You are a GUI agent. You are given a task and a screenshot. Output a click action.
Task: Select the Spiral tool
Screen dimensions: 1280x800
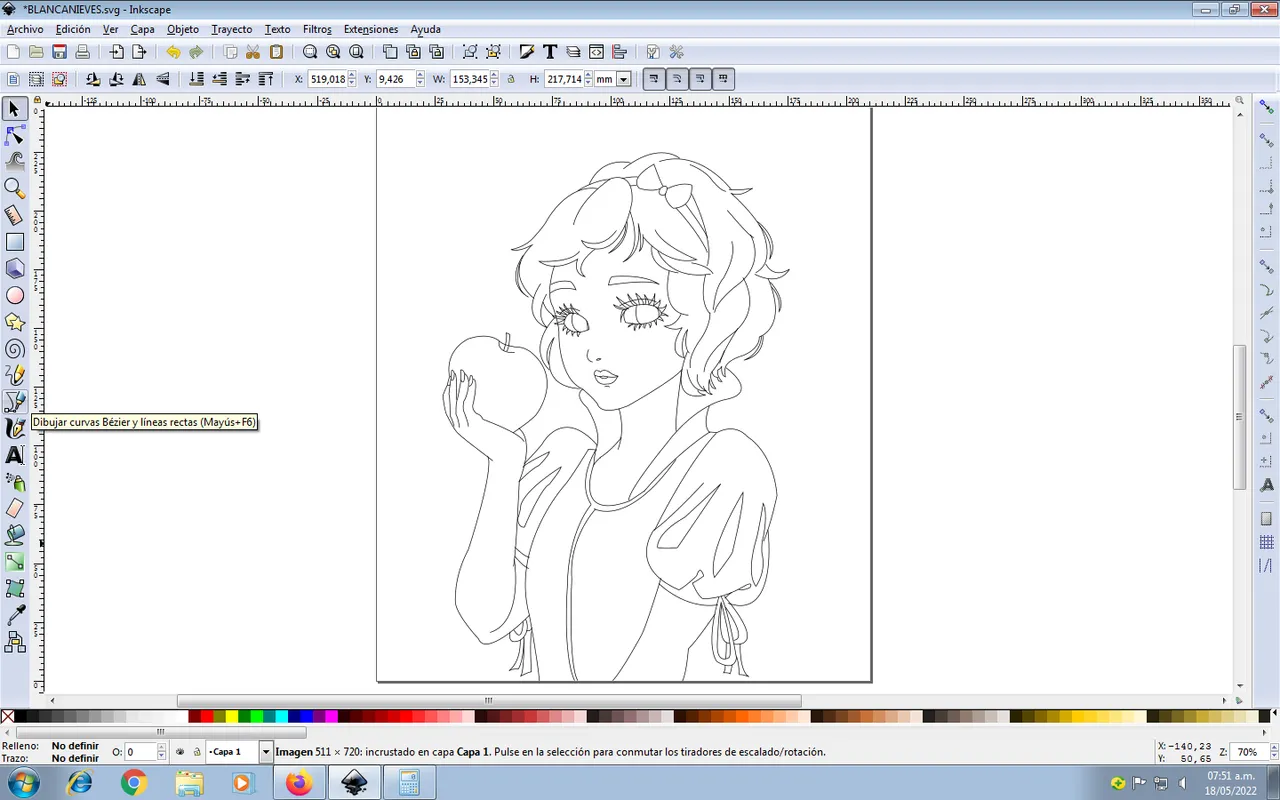[x=15, y=349]
